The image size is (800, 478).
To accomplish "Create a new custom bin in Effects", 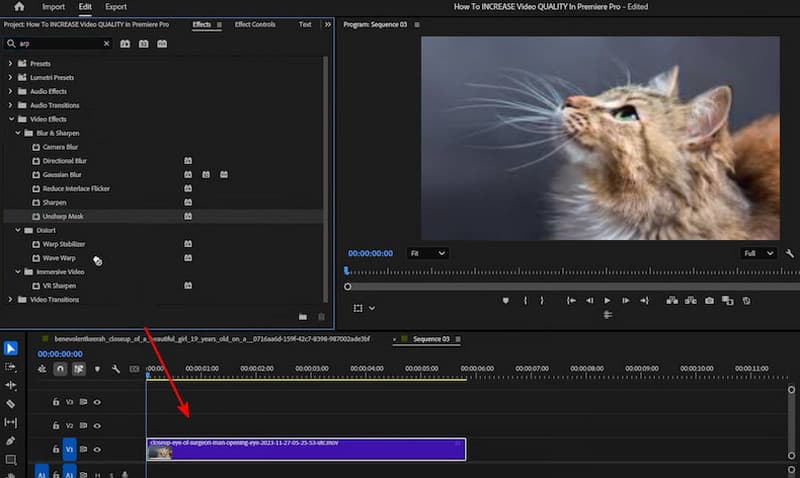I will 303,317.
